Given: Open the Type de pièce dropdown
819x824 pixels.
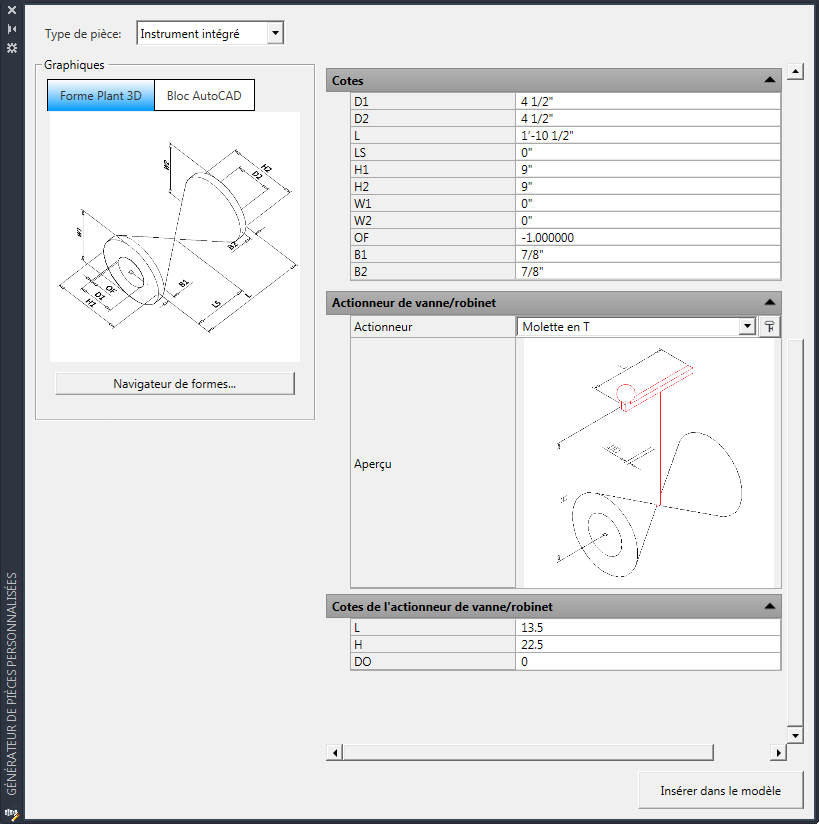Looking at the screenshot, I should click(x=275, y=33).
